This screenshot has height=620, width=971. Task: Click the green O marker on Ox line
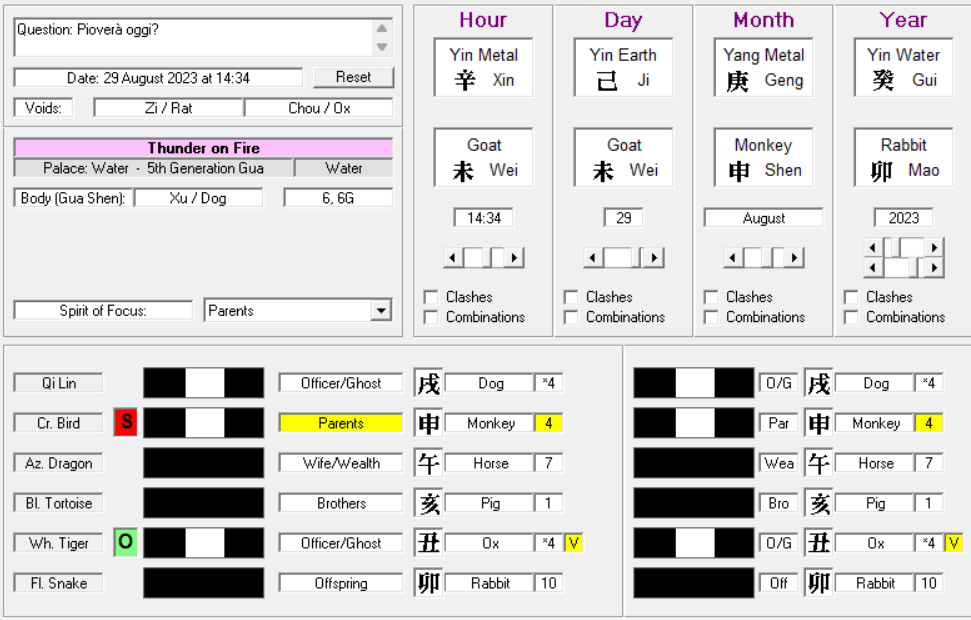point(126,543)
